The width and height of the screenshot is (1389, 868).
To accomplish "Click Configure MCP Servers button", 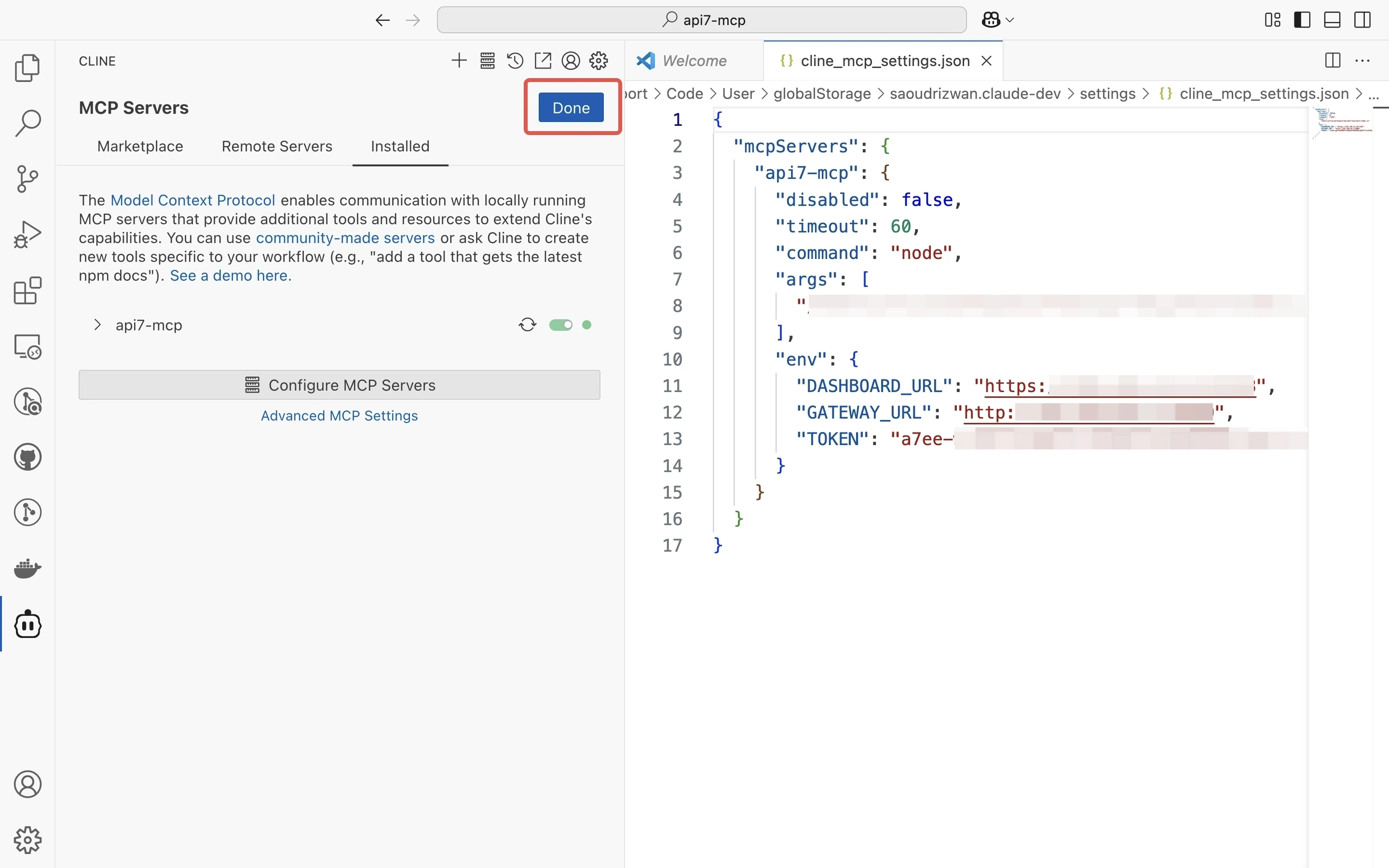I will click(x=339, y=385).
